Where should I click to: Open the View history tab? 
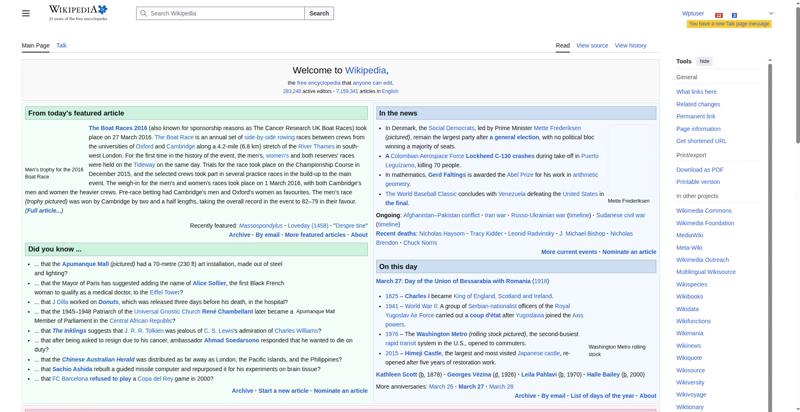pos(630,45)
